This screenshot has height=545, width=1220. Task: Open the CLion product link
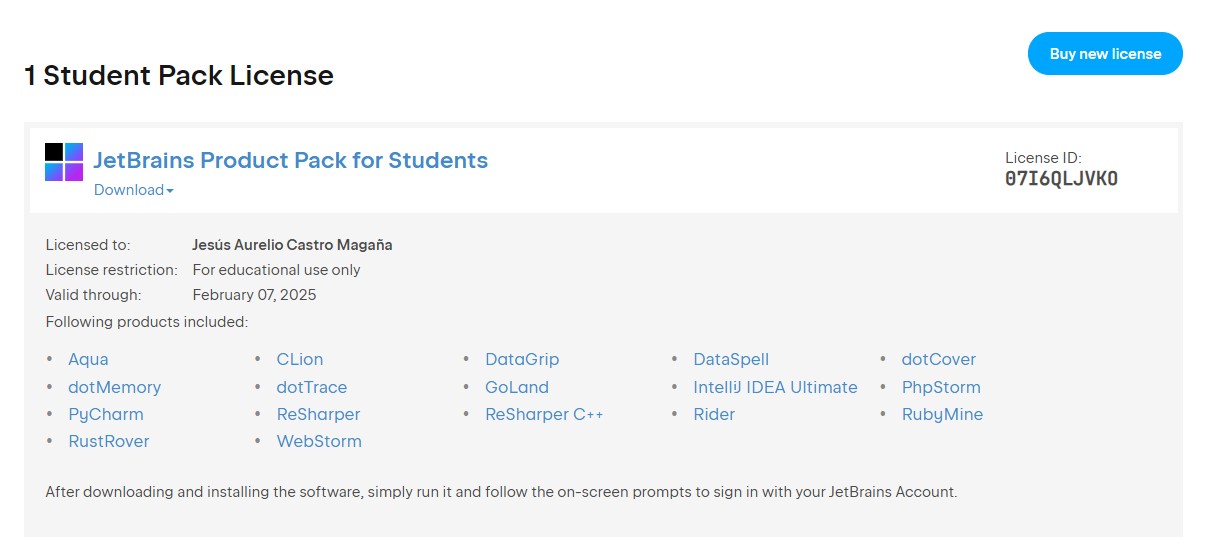pos(300,359)
